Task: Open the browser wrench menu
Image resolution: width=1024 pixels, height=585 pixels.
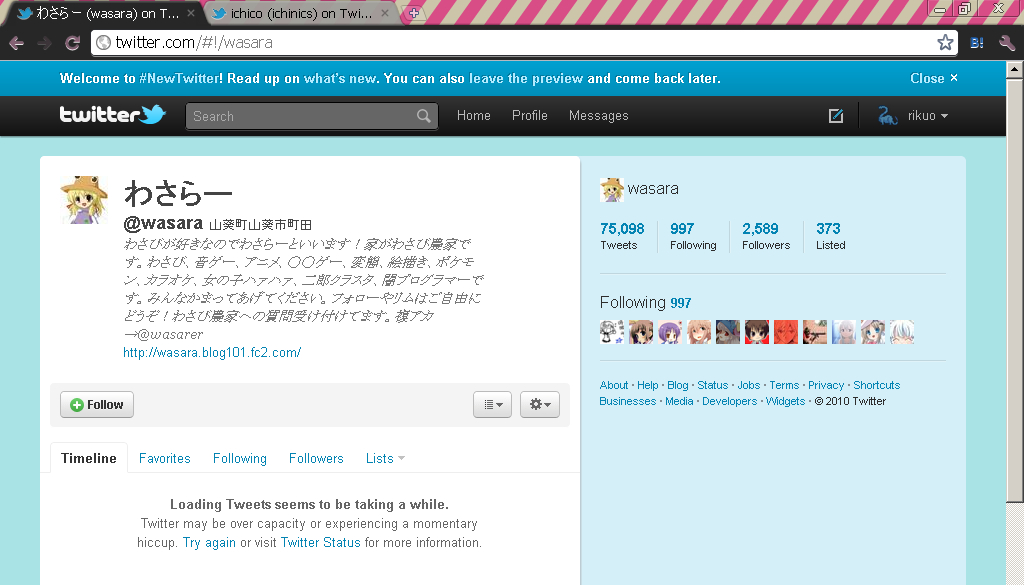Action: pos(1006,43)
